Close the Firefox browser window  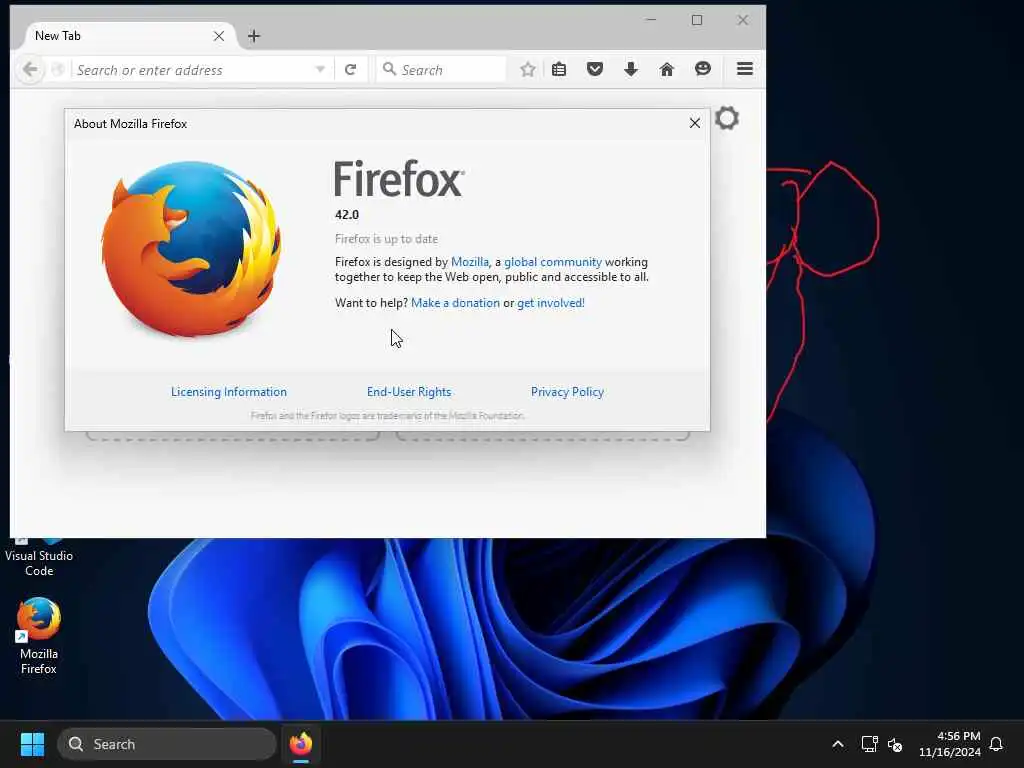click(743, 20)
